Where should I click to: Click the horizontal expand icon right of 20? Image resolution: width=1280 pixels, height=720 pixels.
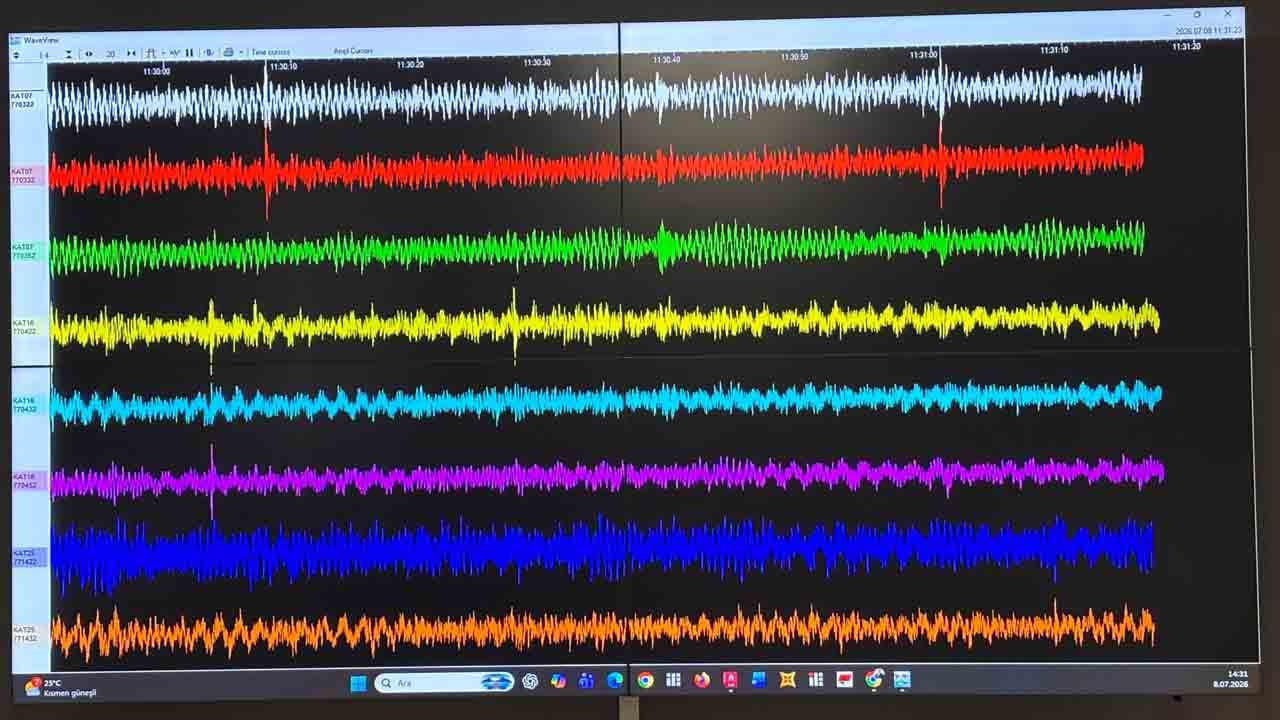click(131, 52)
